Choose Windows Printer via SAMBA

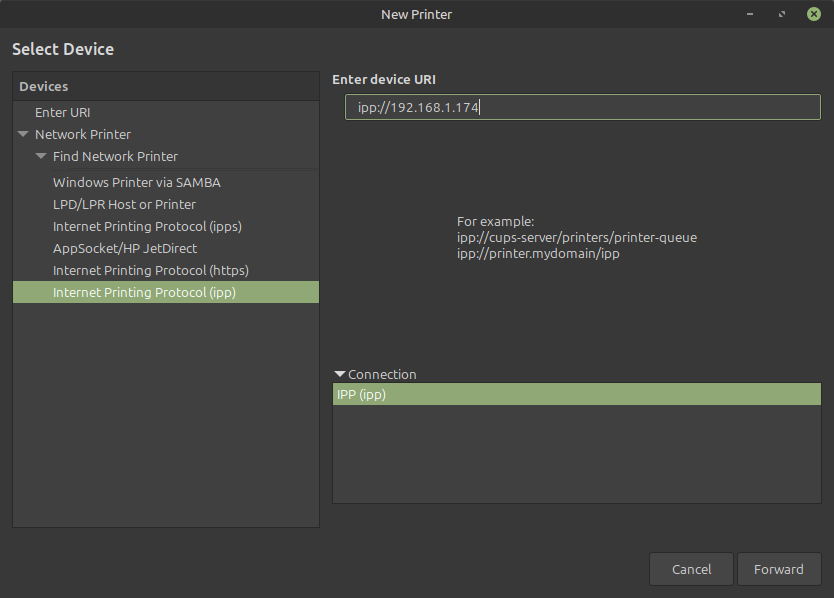(137, 182)
